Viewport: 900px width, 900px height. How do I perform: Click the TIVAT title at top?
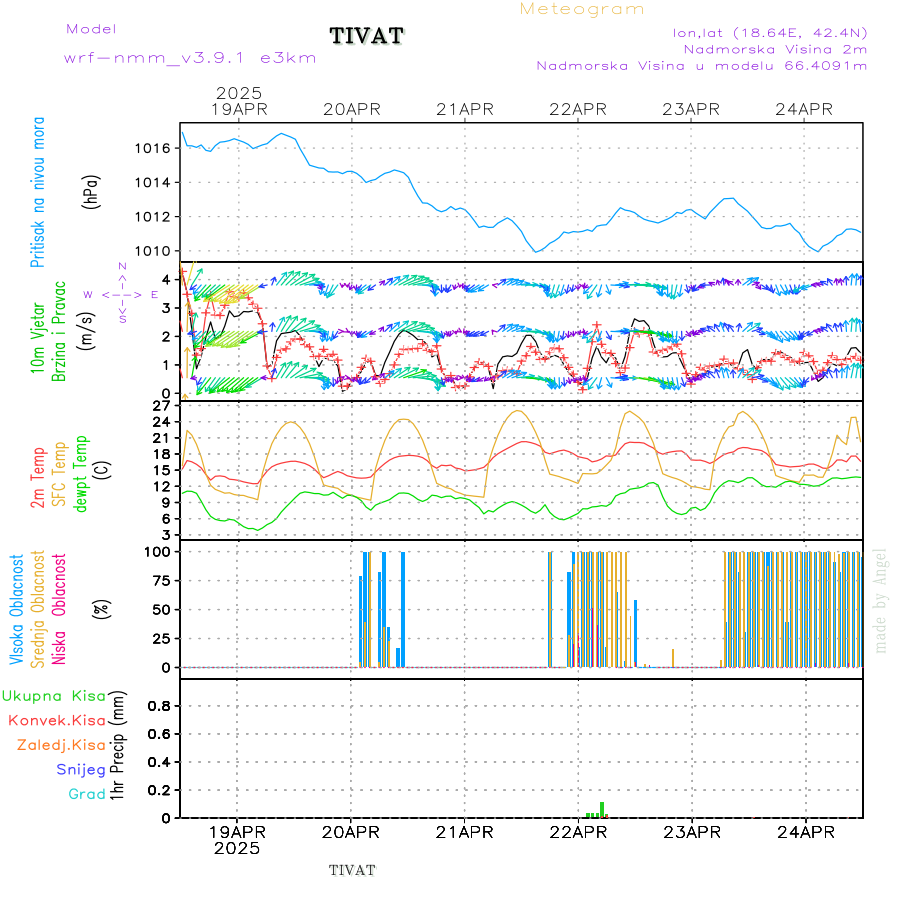(x=367, y=37)
